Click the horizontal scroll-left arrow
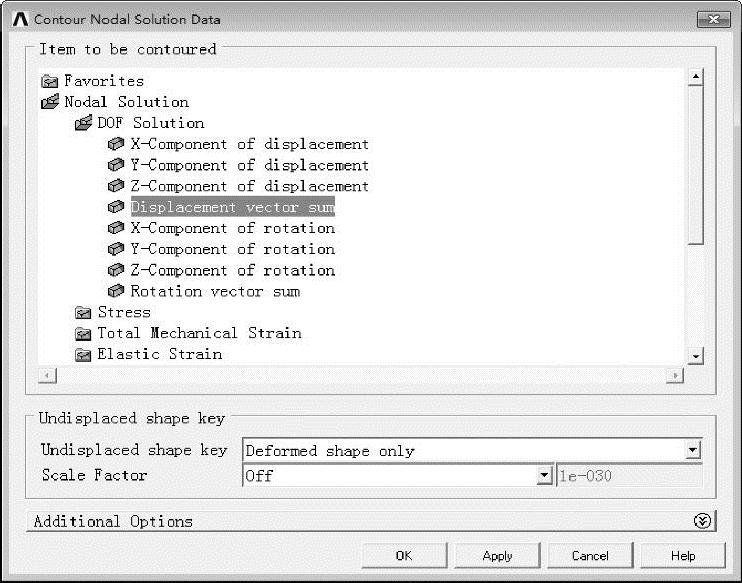 [x=47, y=375]
